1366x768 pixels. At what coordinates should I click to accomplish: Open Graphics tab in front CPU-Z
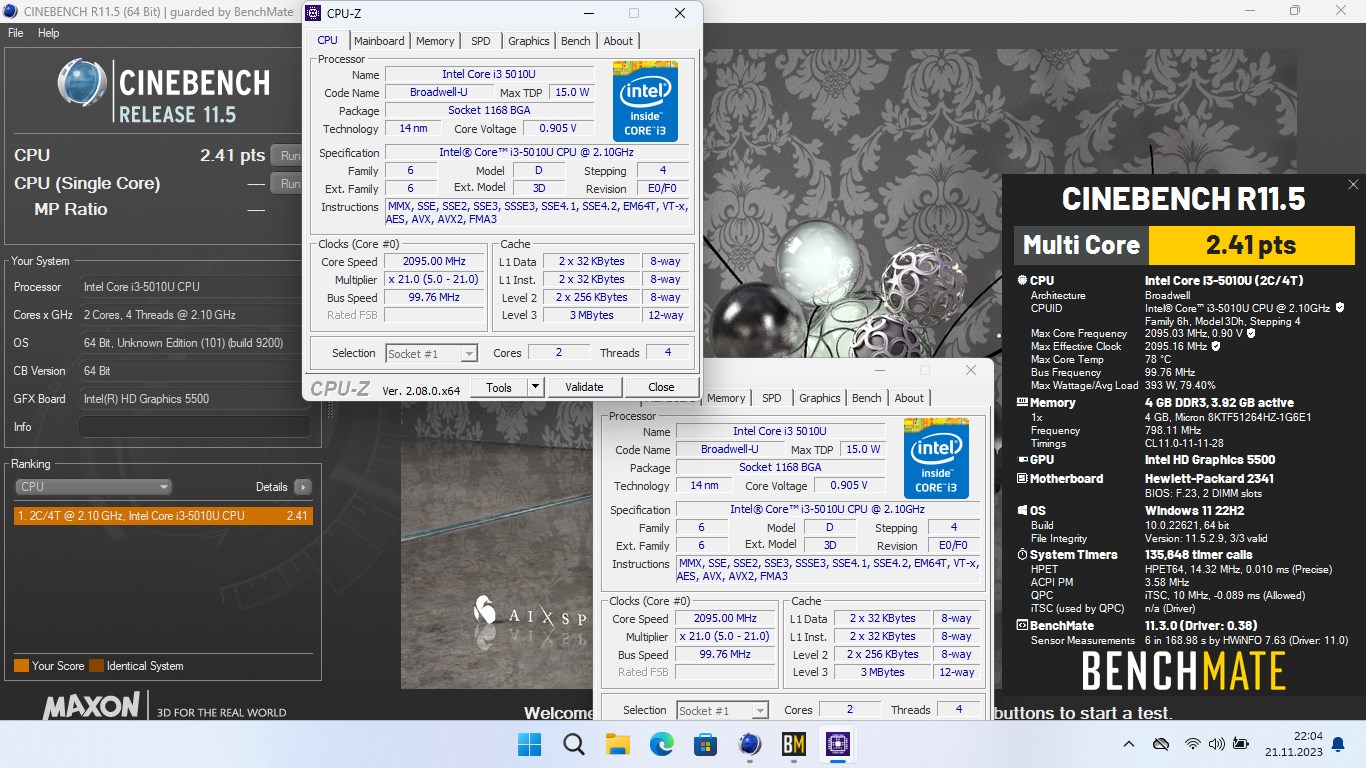[529, 41]
